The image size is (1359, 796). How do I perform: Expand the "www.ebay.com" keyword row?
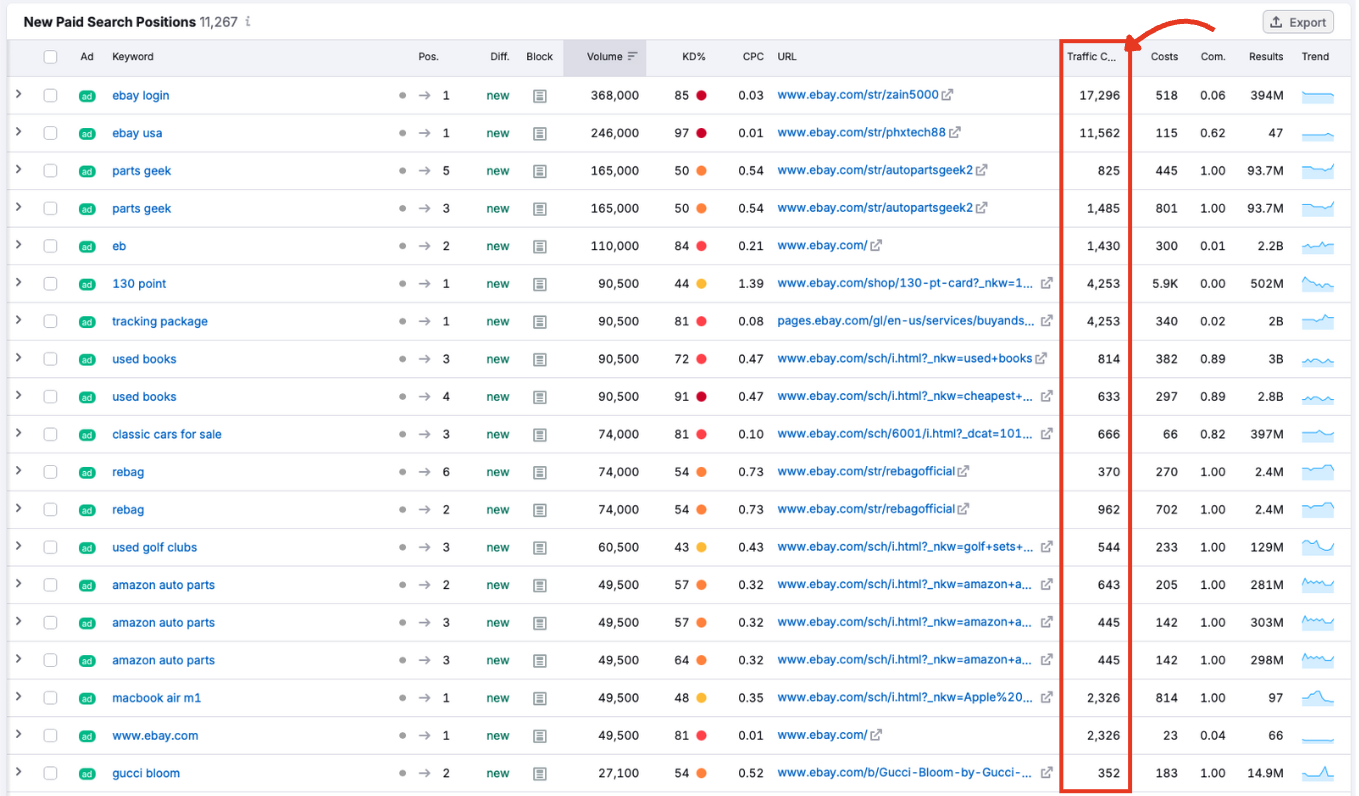click(x=20, y=735)
